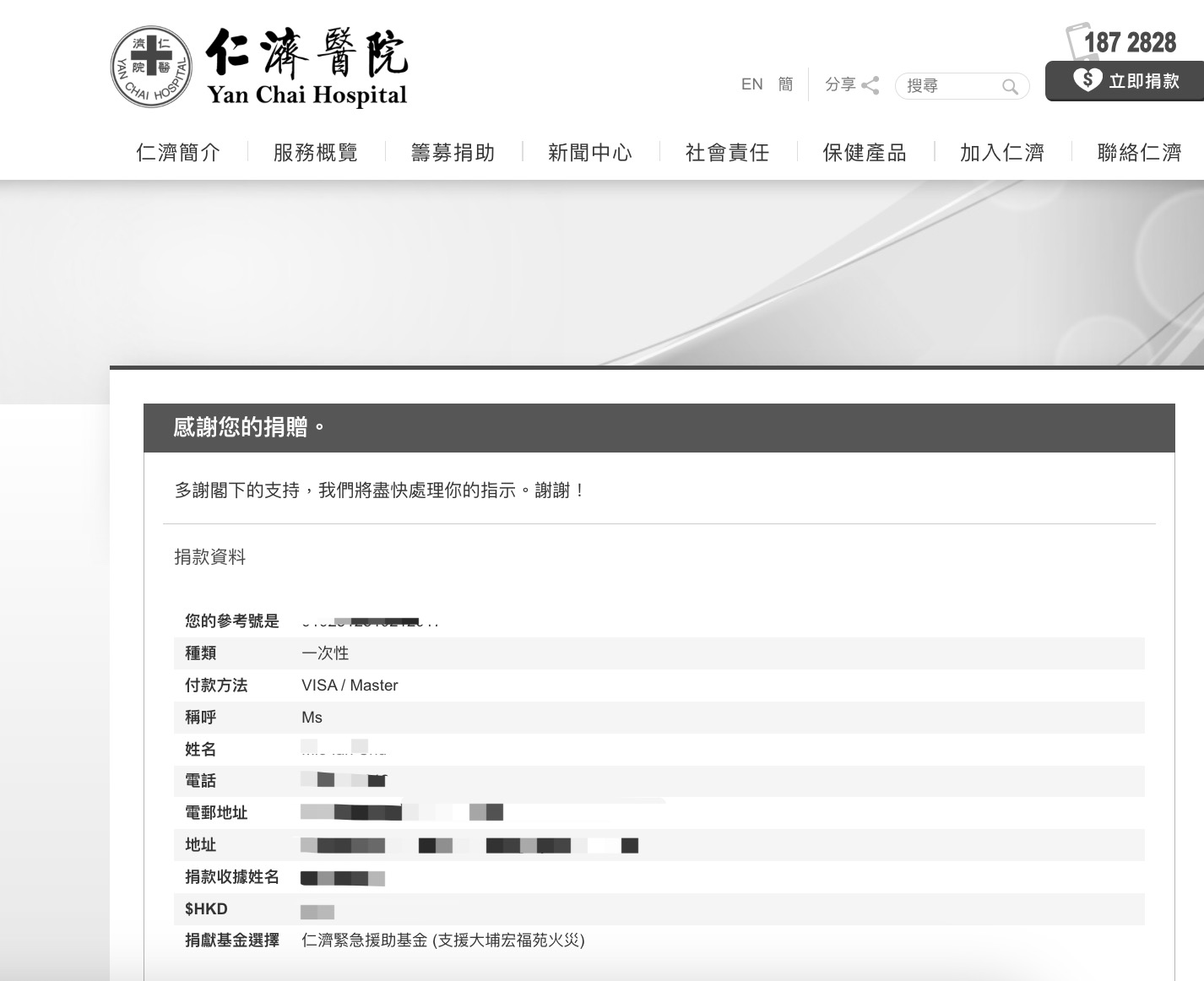Click the Yan Chai Hospital round emblem logo
This screenshot has width=1204, height=981.
151,67
